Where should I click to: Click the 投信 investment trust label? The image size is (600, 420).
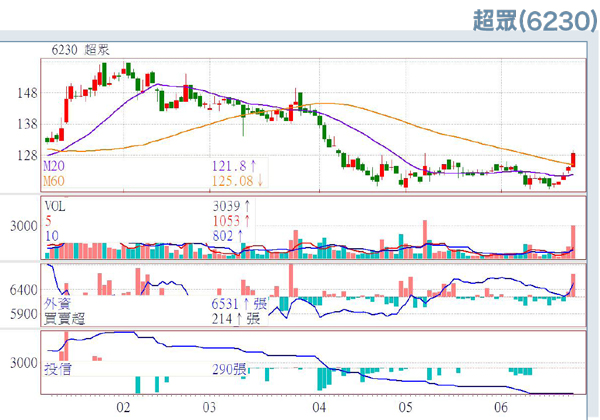58,369
